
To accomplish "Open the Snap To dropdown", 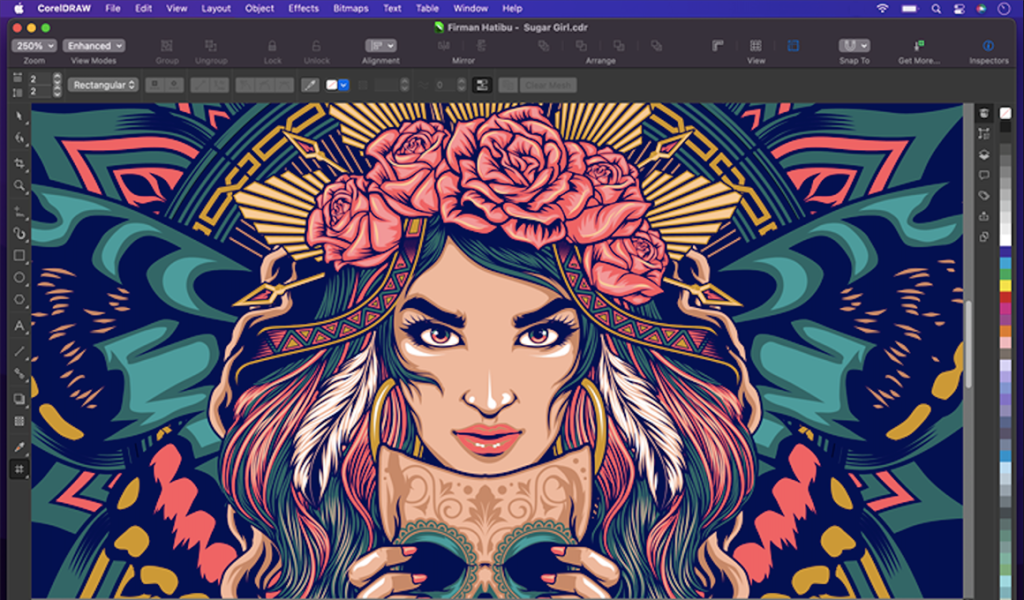I will click(x=854, y=46).
